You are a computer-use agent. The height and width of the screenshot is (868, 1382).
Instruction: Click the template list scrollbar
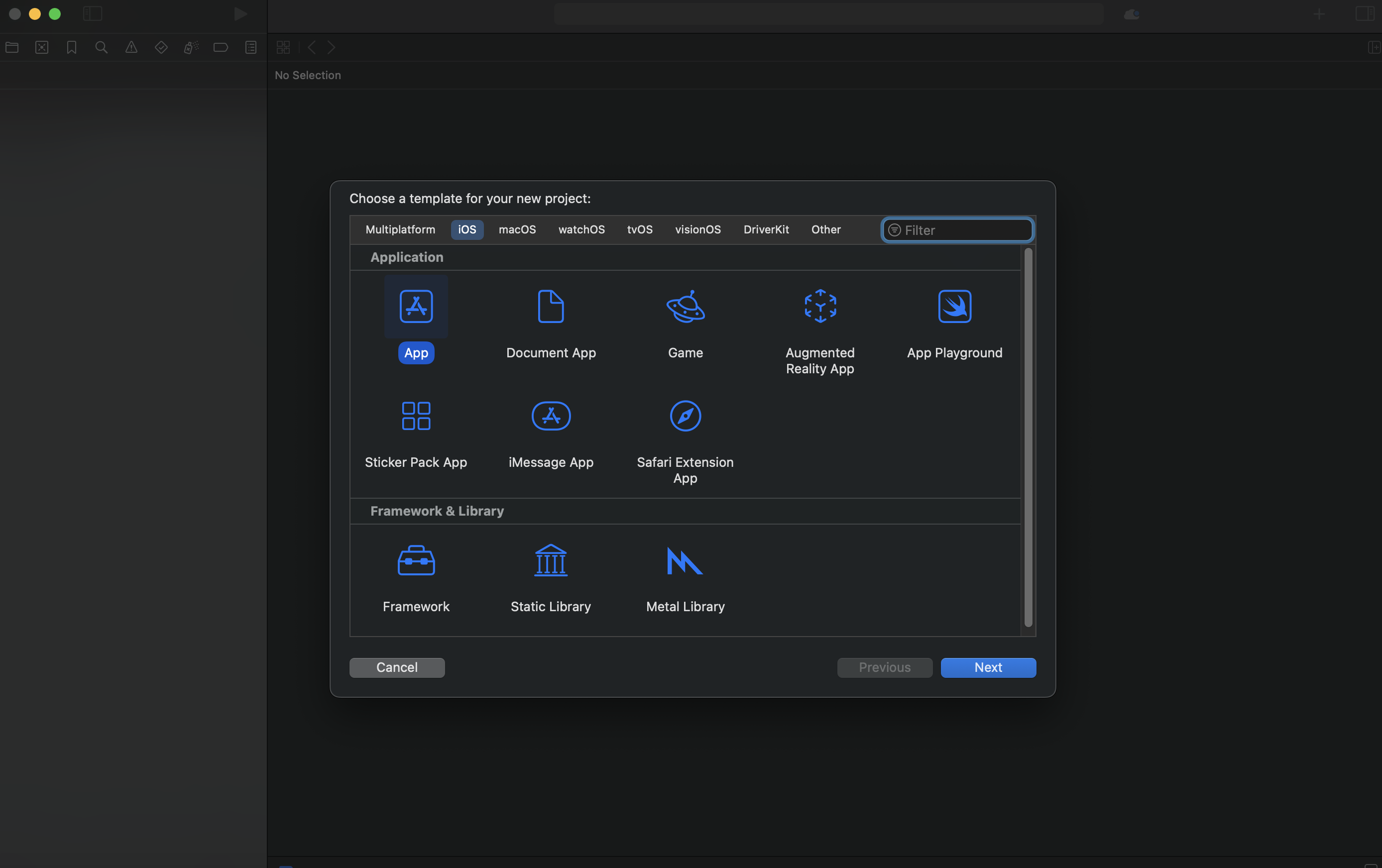tap(1028, 437)
